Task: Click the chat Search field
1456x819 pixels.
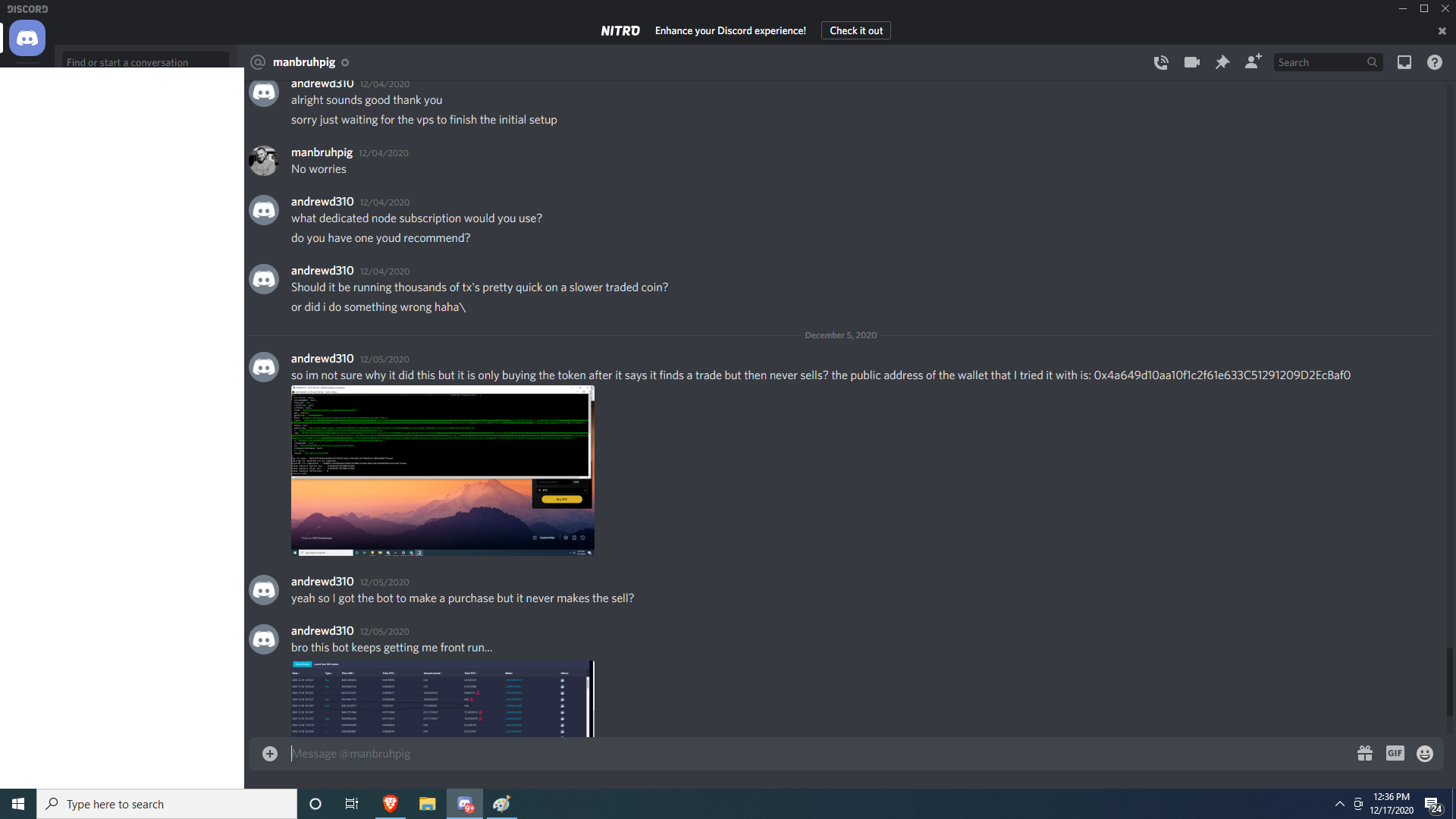Action: (1328, 62)
